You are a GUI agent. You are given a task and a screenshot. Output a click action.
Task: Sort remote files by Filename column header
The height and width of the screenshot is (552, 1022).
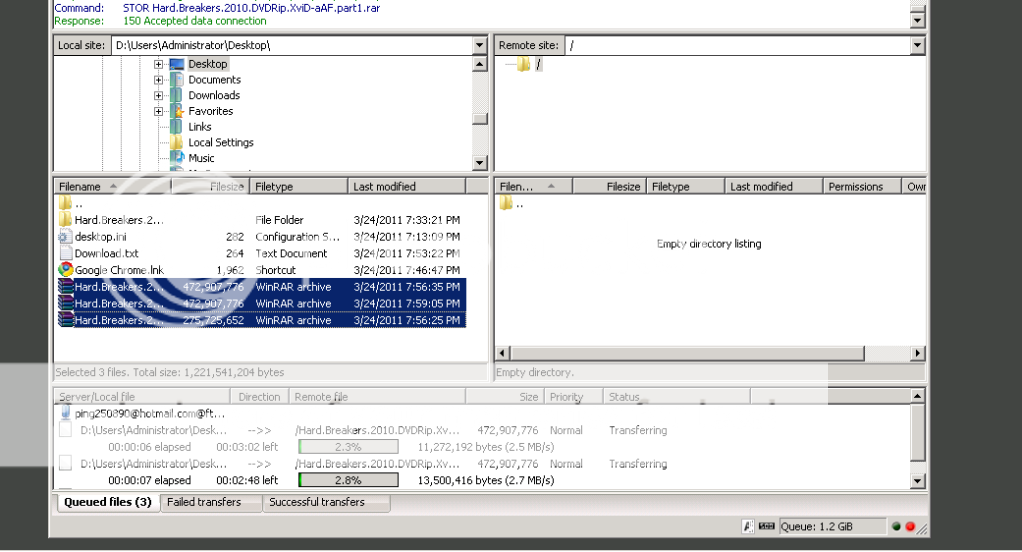(x=534, y=186)
